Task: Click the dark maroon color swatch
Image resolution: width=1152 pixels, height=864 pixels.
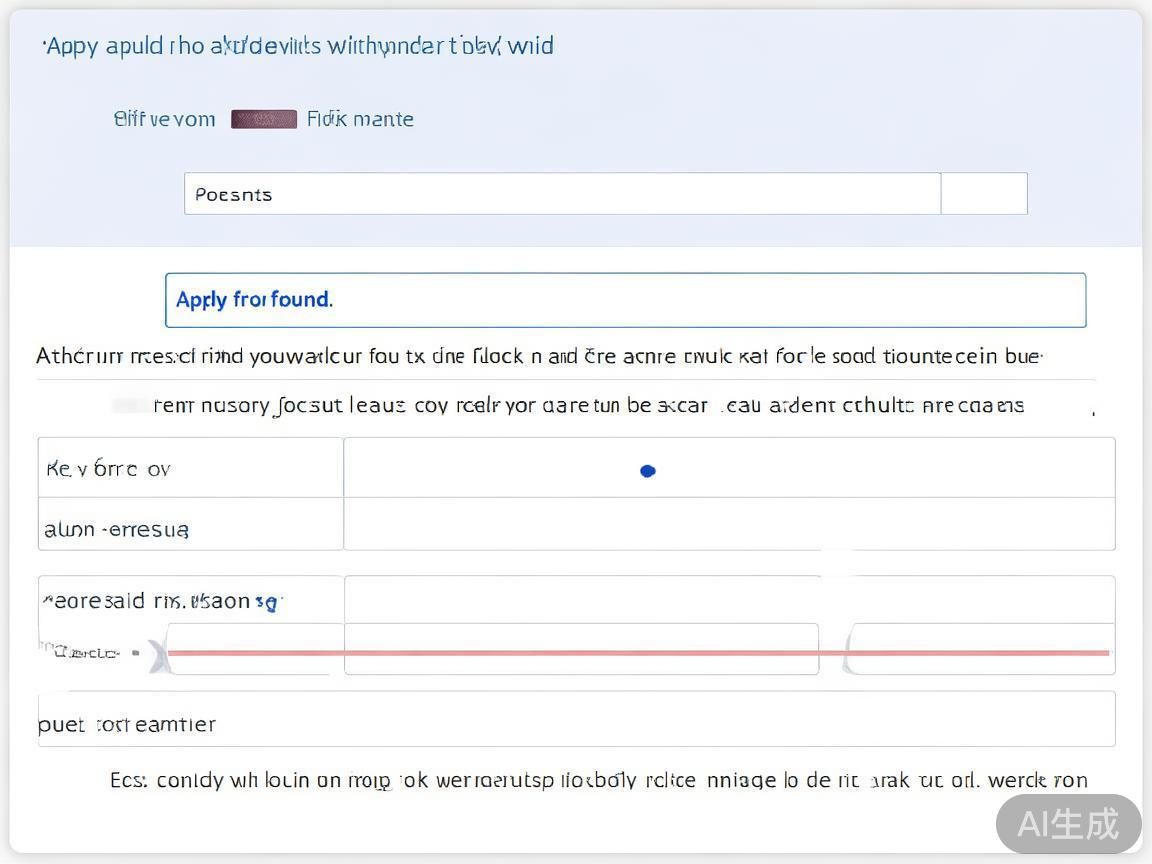Action: pos(264,119)
